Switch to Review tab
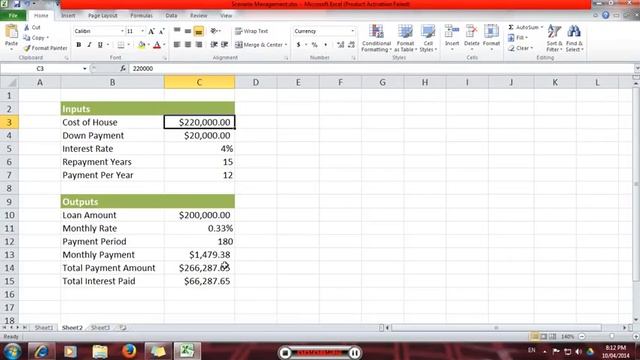640x360 pixels. tap(199, 16)
